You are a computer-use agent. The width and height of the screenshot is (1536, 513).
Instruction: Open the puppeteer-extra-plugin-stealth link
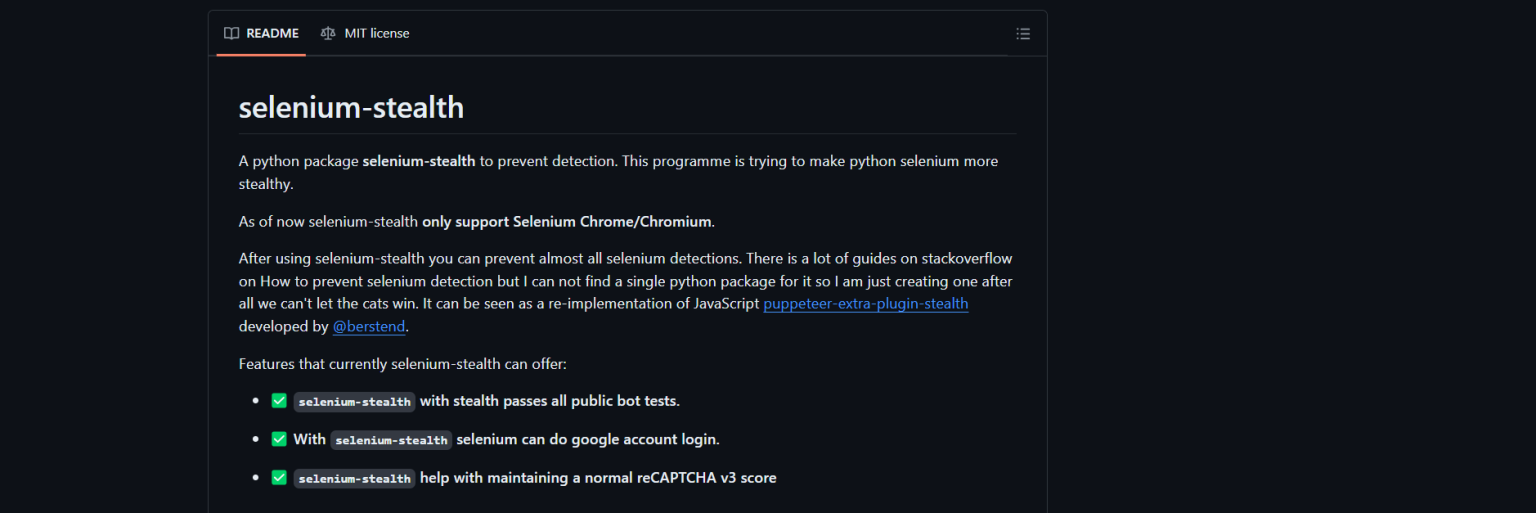(x=865, y=304)
